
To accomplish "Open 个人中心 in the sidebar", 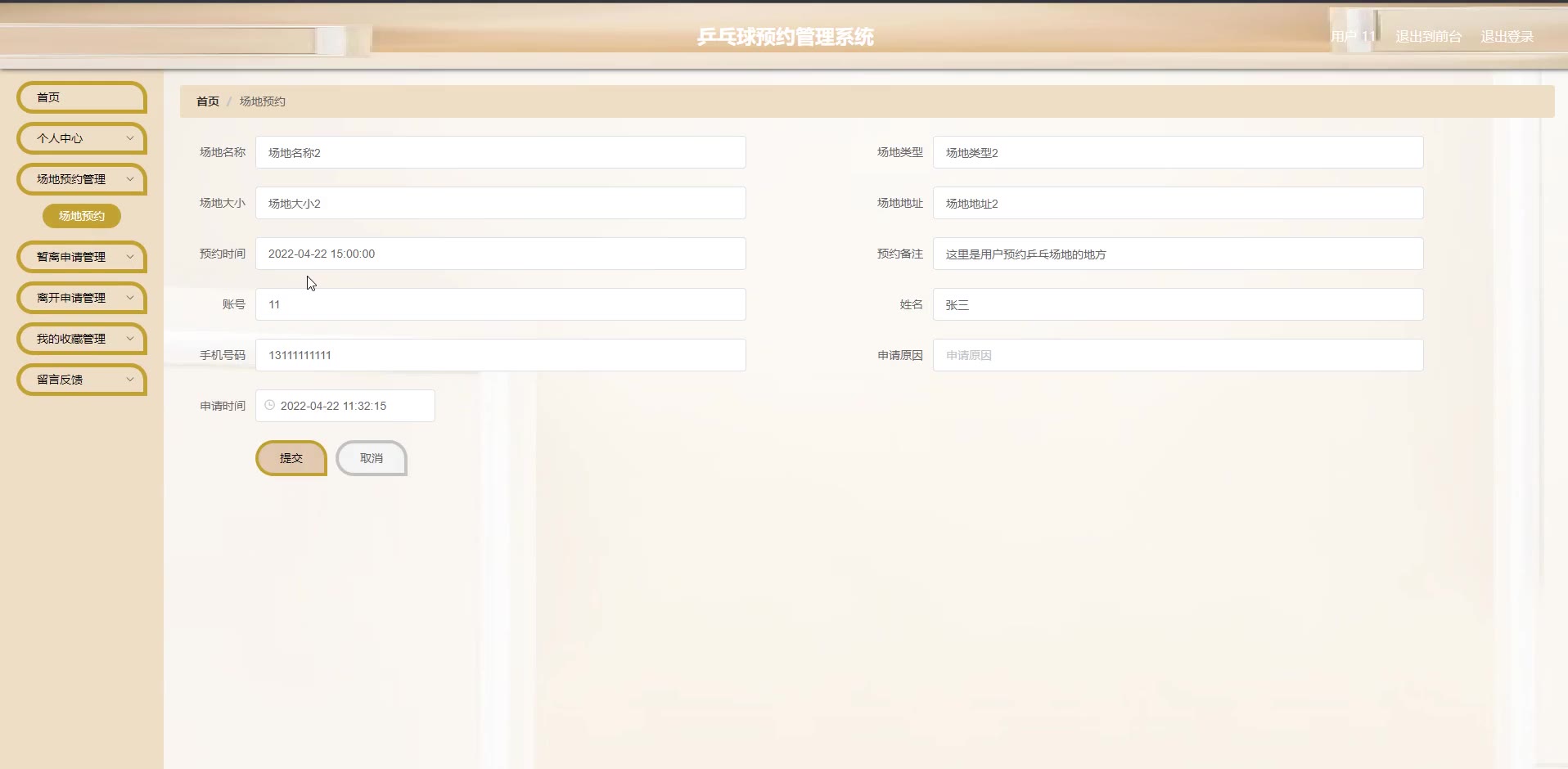I will tap(82, 138).
